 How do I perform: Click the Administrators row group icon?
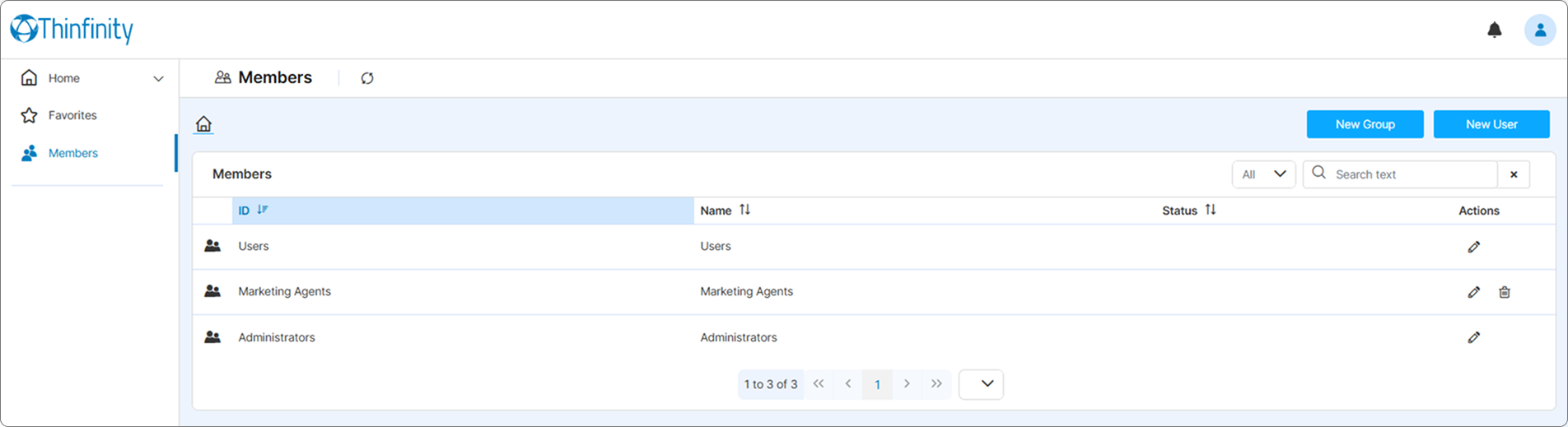pos(212,337)
